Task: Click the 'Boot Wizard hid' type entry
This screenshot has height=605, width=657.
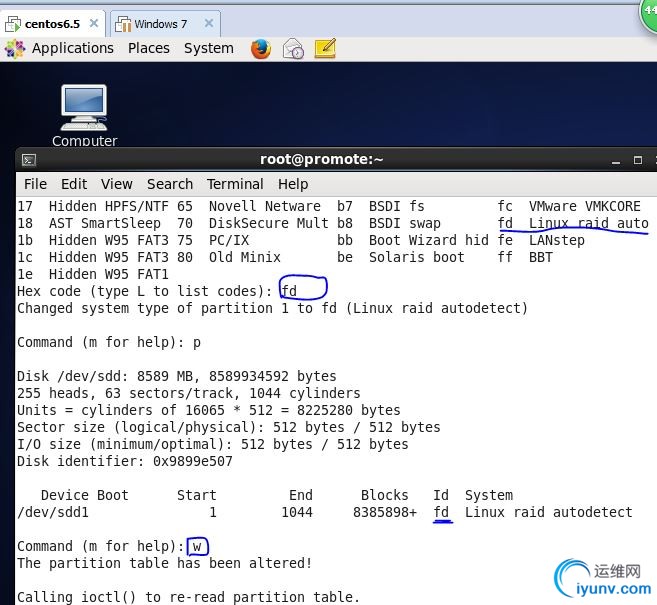Action: [x=429, y=240]
